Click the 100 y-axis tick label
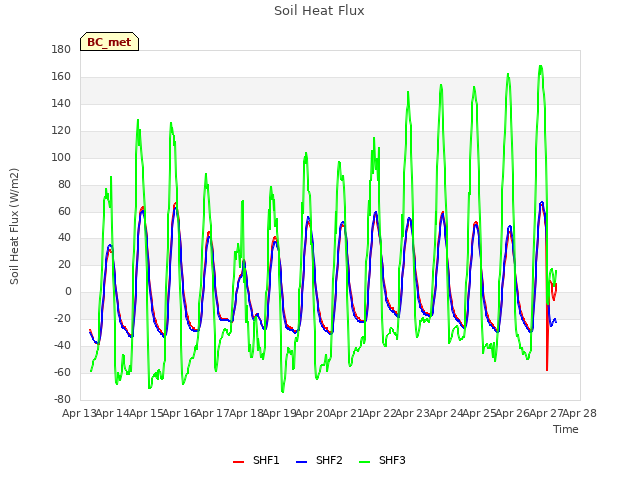The width and height of the screenshot is (640, 480). tap(61, 157)
